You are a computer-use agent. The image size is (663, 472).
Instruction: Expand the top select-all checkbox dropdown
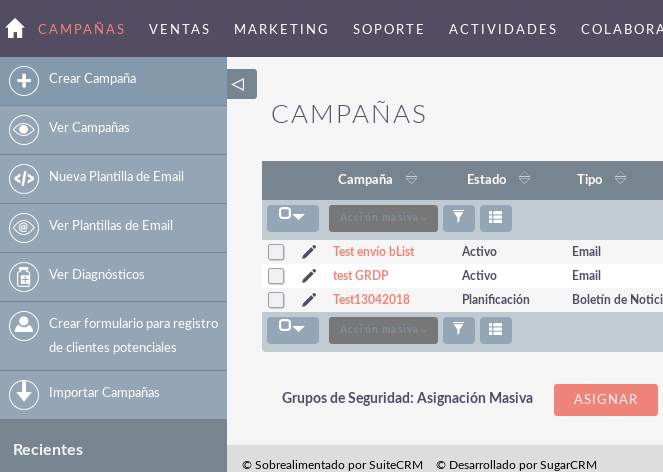[x=293, y=218]
